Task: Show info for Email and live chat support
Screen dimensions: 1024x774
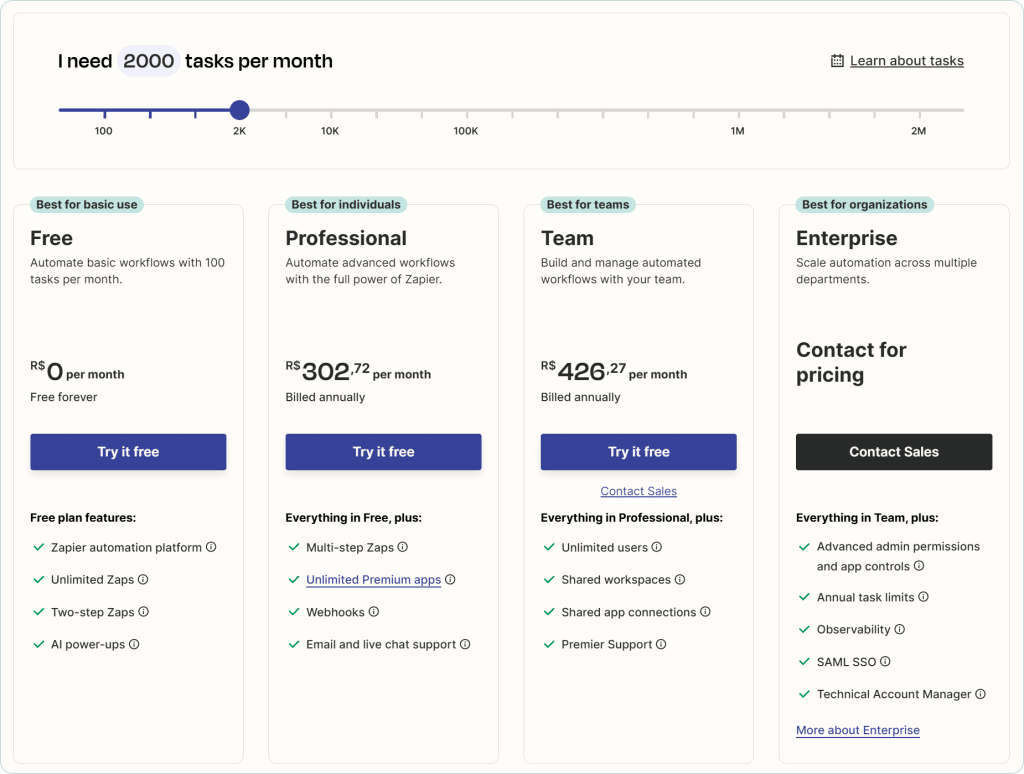Action: pos(465,644)
